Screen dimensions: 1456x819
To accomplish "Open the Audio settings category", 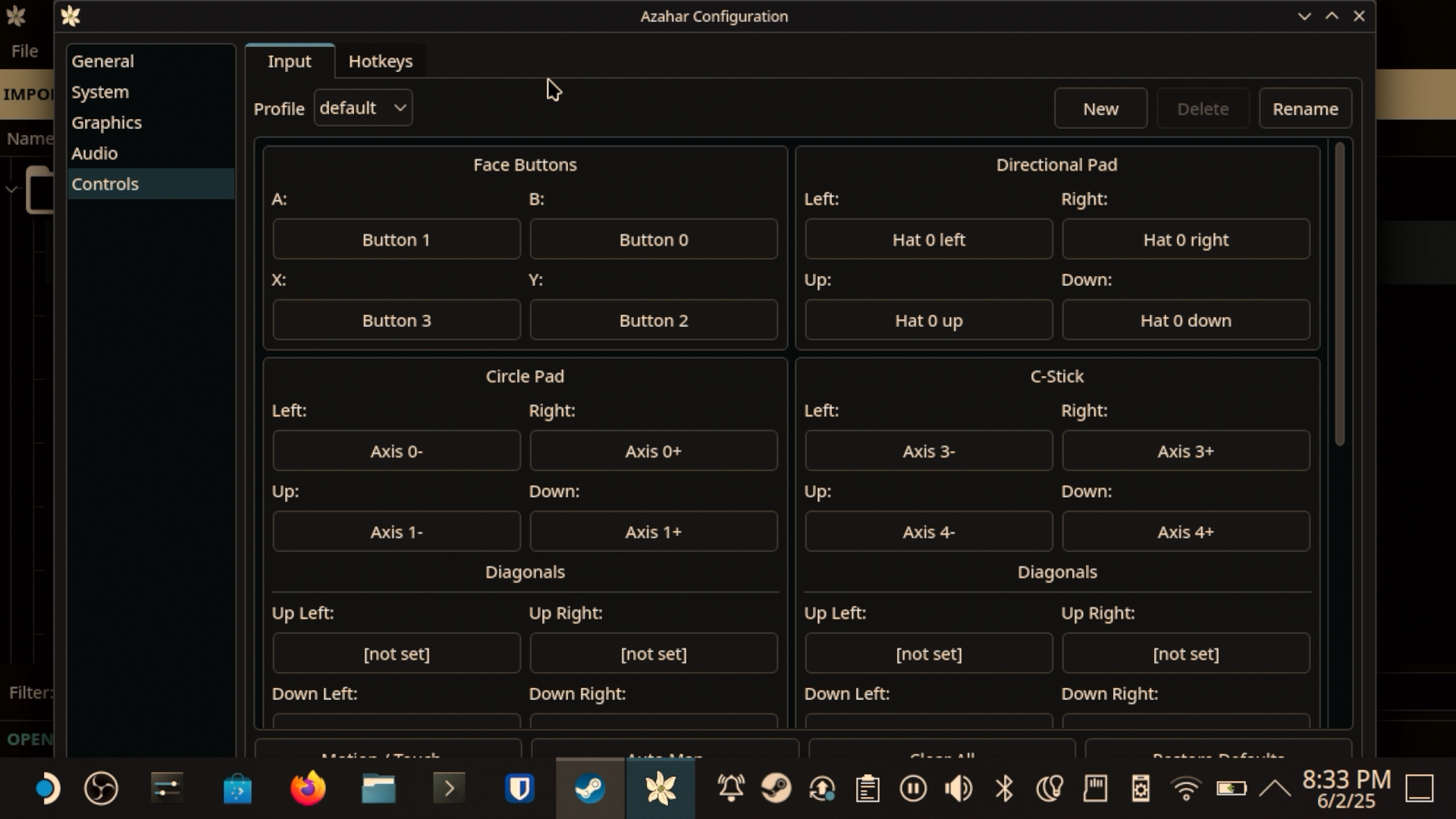I will click(x=151, y=153).
